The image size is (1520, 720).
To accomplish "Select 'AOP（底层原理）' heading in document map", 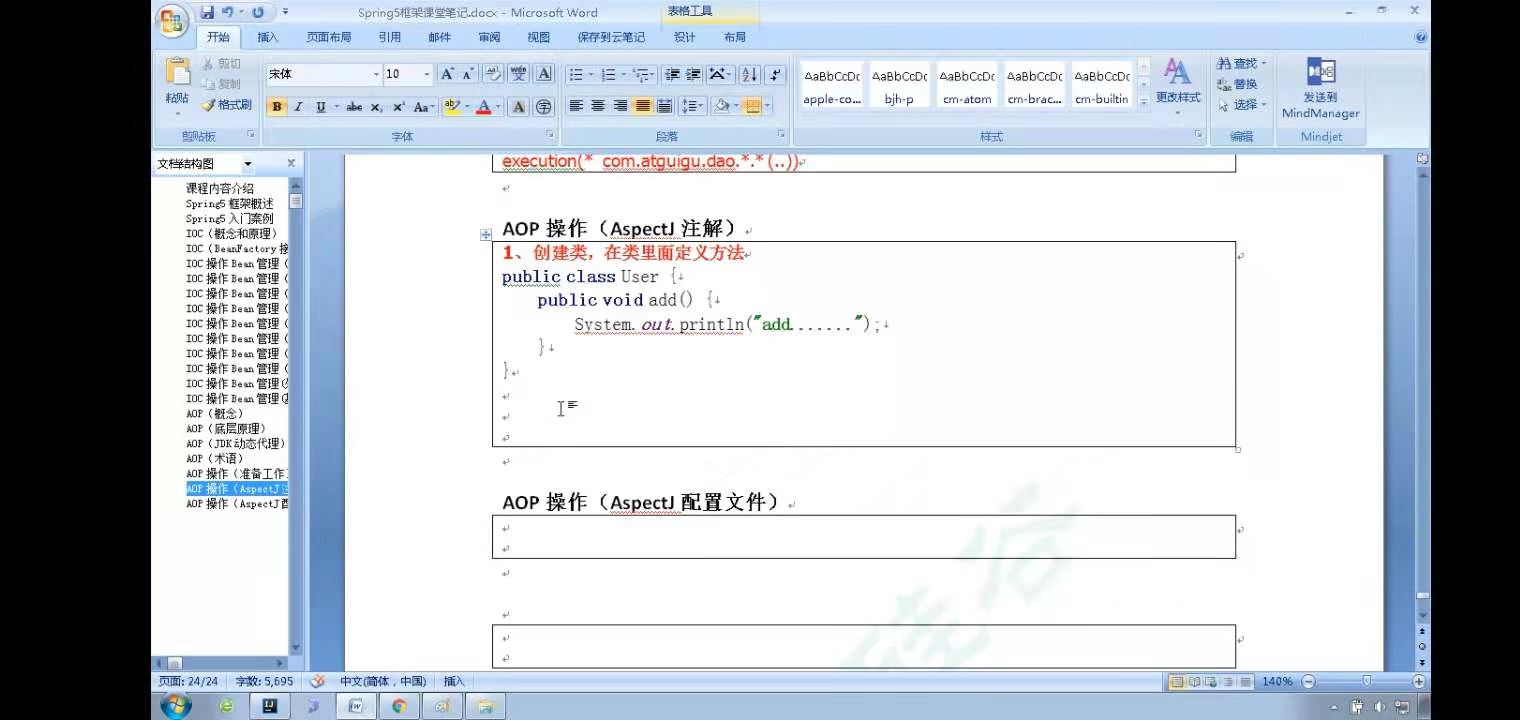I will pyautogui.click(x=226, y=429).
